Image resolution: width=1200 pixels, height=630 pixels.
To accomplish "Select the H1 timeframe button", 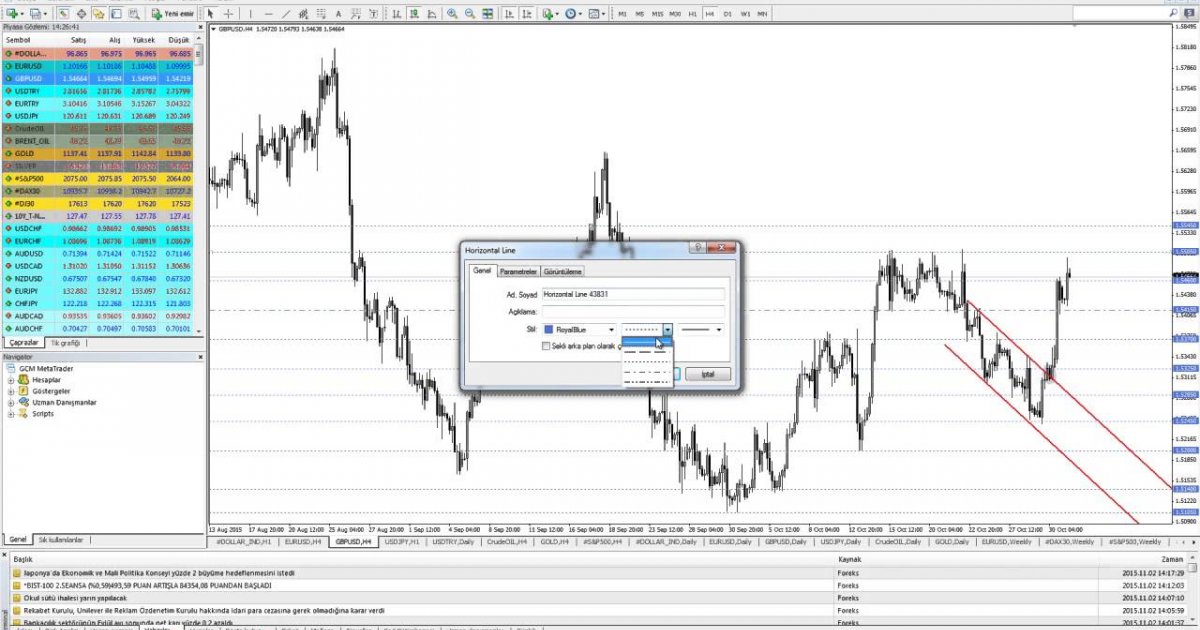I will tap(692, 14).
